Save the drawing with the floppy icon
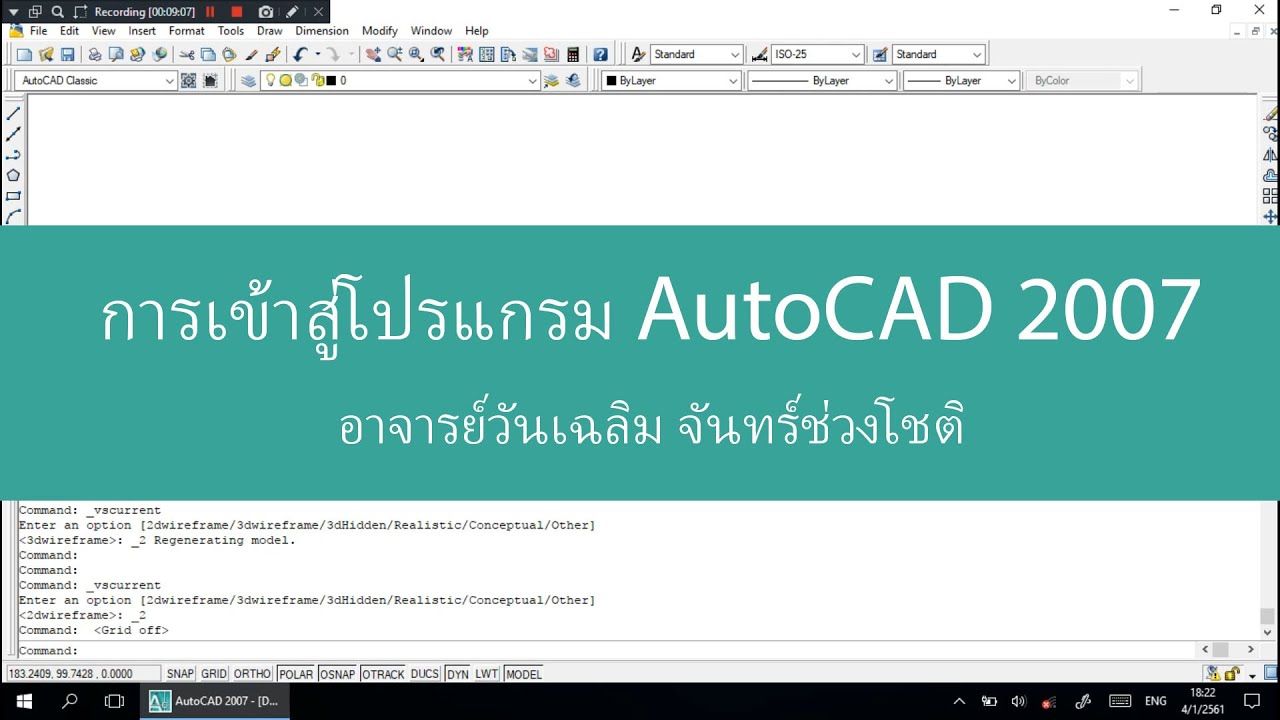1280x720 pixels. pyautogui.click(x=68, y=55)
